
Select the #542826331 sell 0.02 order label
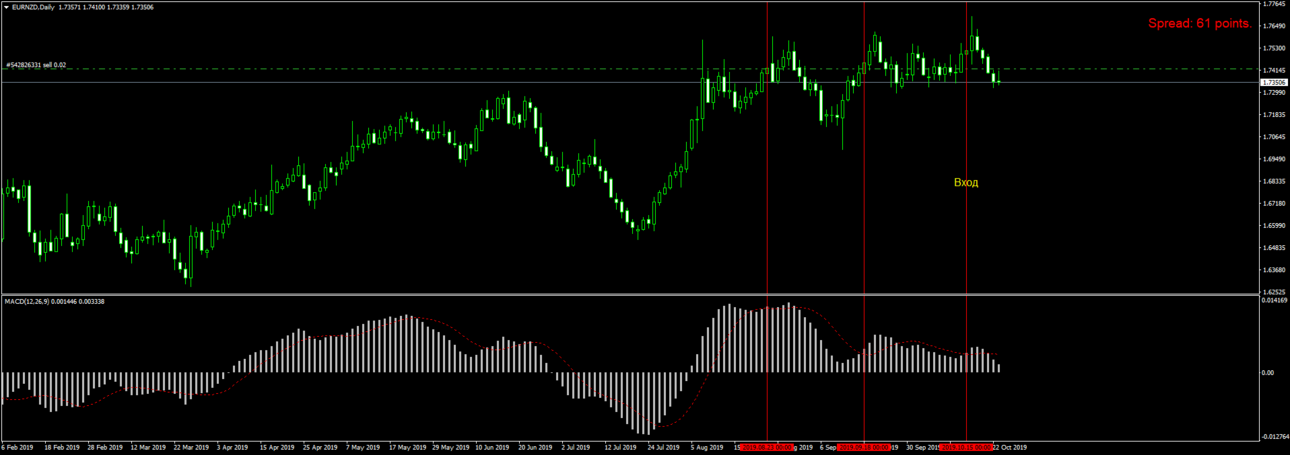35,65
